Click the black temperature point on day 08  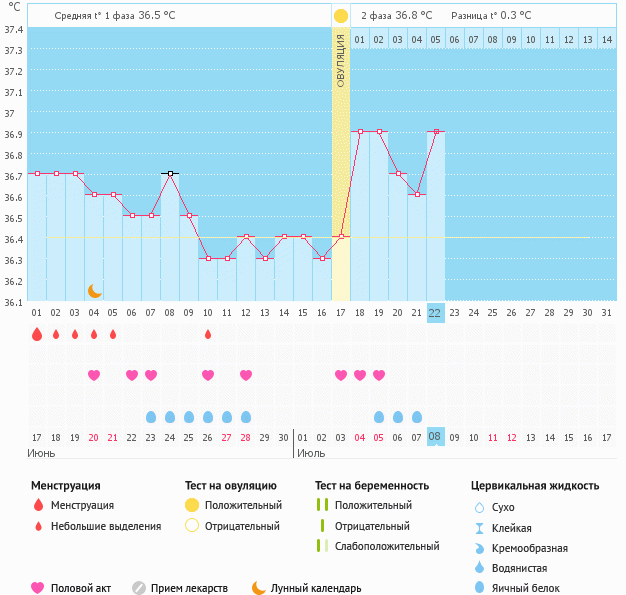click(x=170, y=174)
